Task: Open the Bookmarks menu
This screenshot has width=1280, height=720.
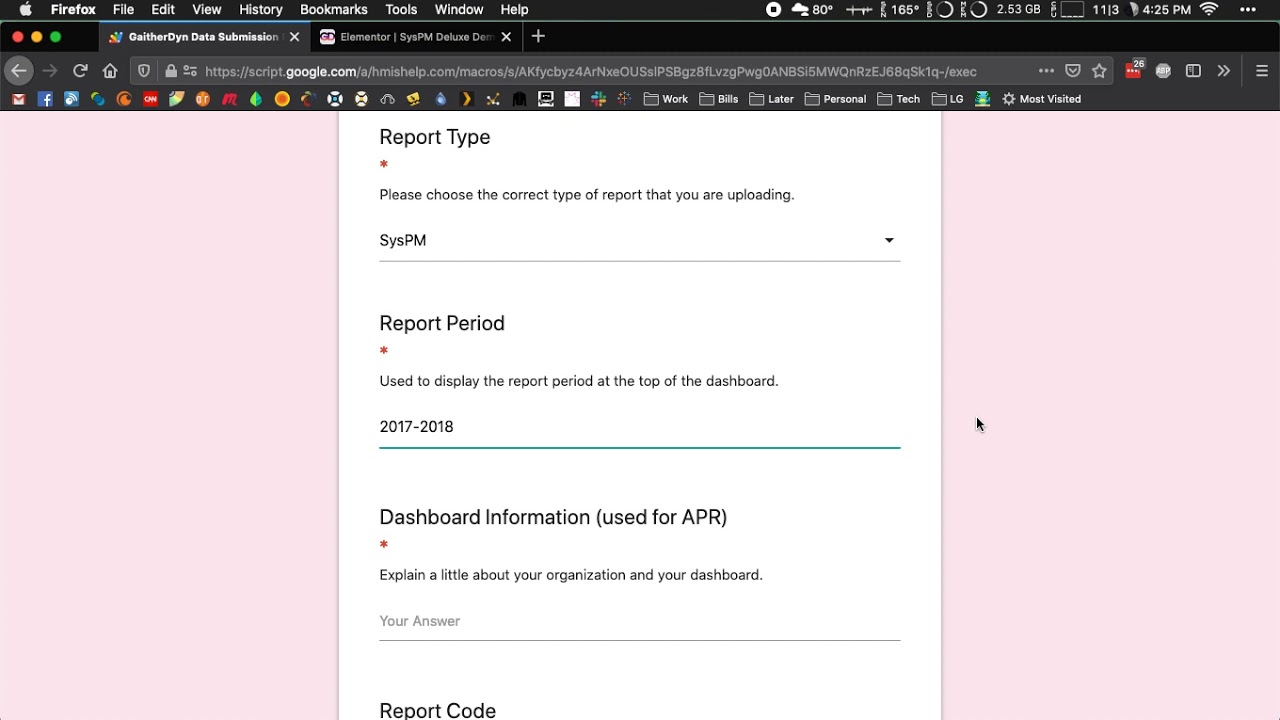Action: pyautogui.click(x=334, y=9)
